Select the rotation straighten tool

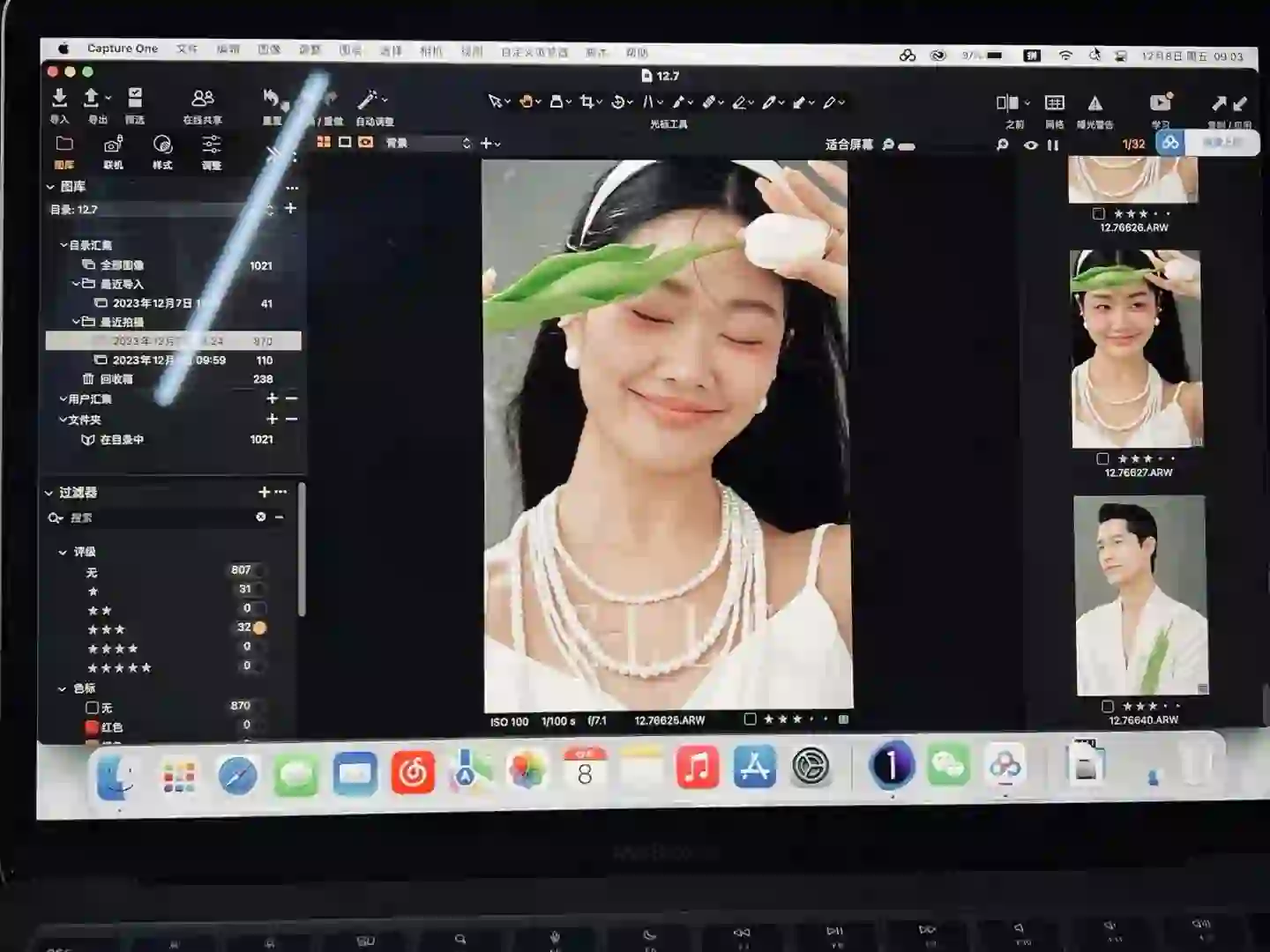tap(618, 102)
